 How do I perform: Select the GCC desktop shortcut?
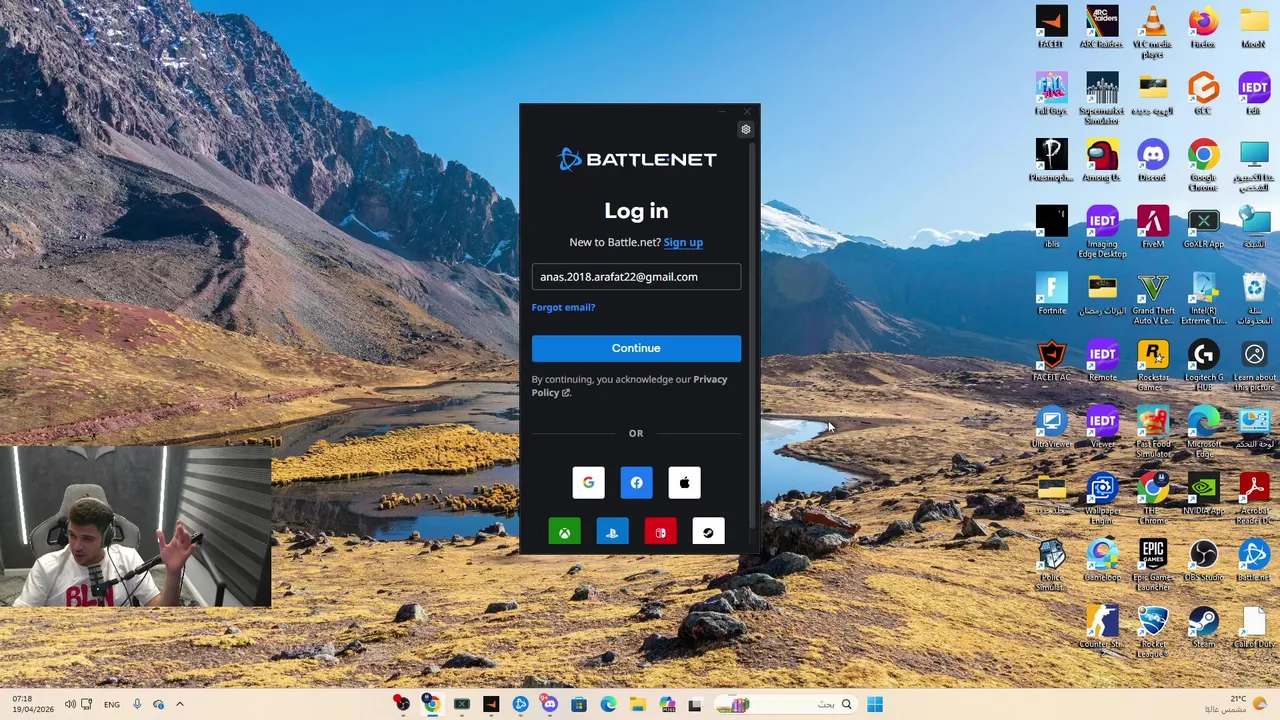click(x=1203, y=94)
